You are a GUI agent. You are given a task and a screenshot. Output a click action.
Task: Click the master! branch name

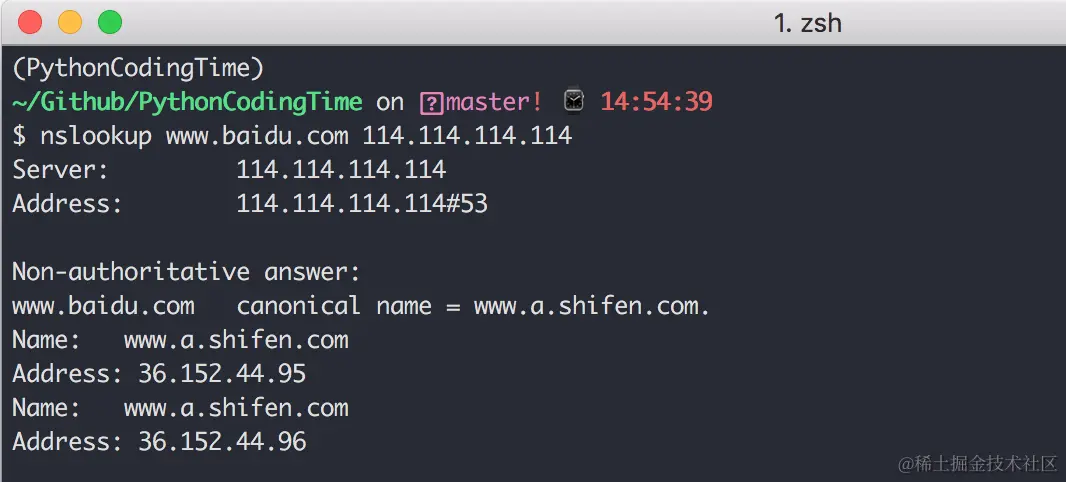[494, 102]
